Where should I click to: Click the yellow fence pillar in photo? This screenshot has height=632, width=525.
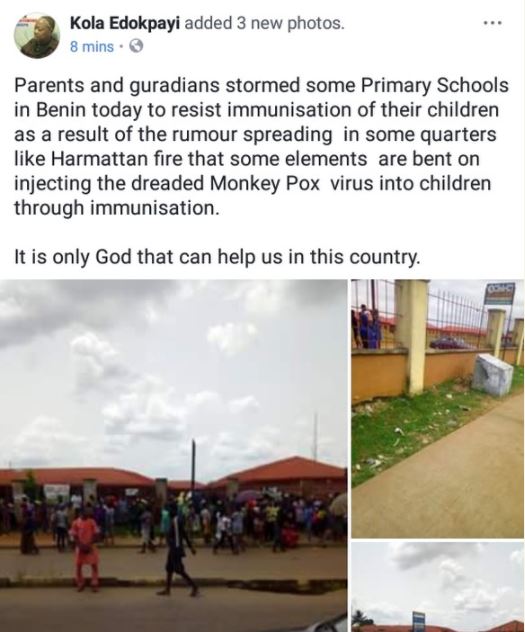411,337
